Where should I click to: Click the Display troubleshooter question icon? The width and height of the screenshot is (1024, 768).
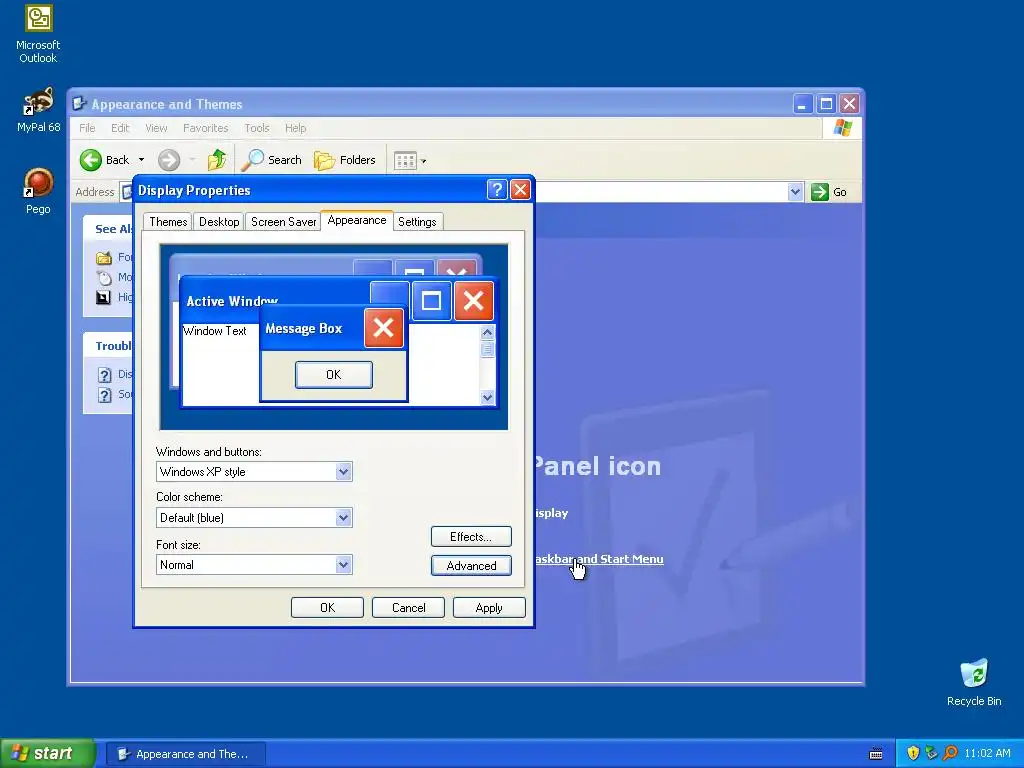104,375
